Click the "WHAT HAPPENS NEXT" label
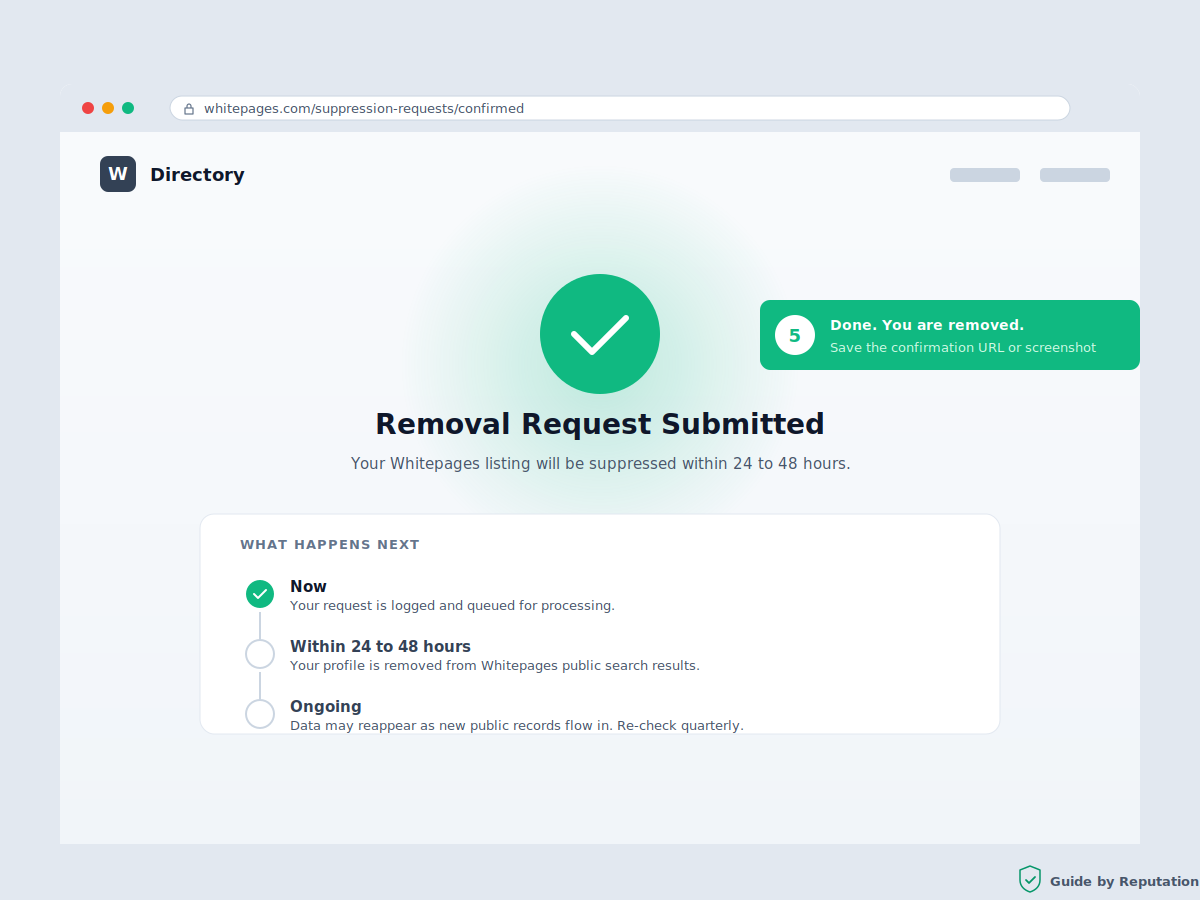Image resolution: width=1200 pixels, height=900 pixels. click(x=330, y=545)
